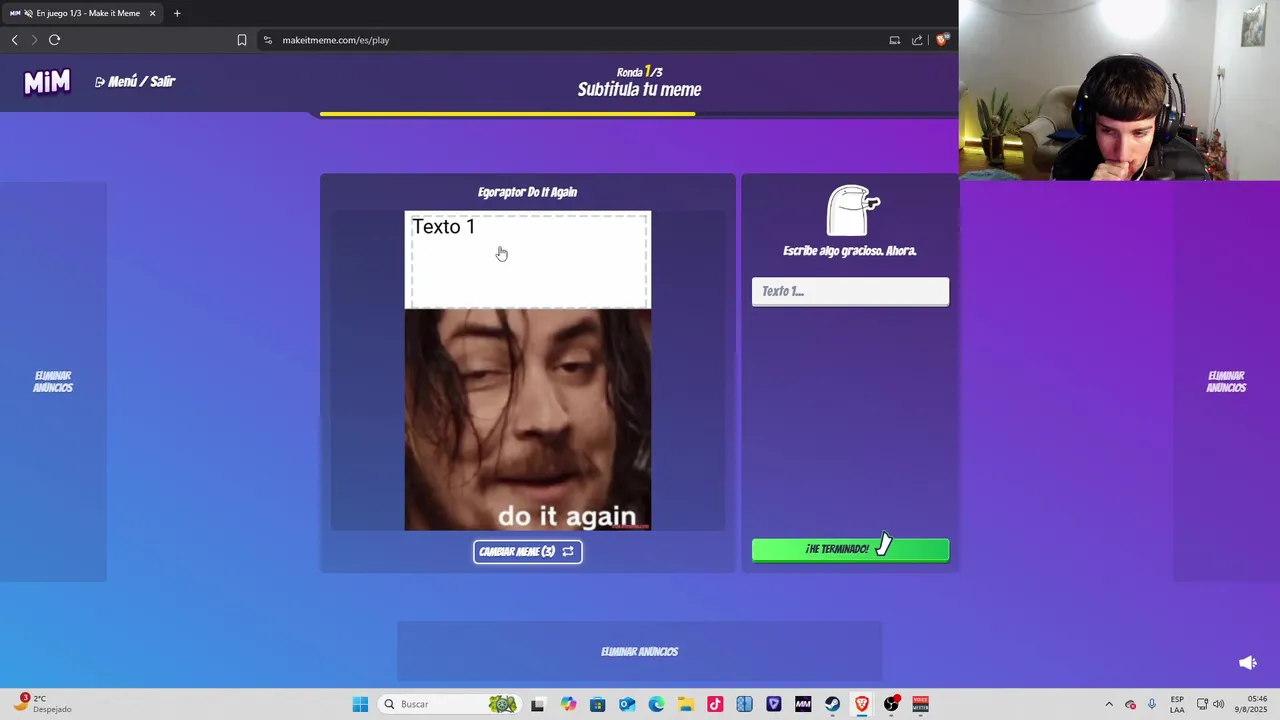Image resolution: width=1280 pixels, height=720 pixels.
Task: Click the 'do it again' meme image
Action: click(x=527, y=419)
